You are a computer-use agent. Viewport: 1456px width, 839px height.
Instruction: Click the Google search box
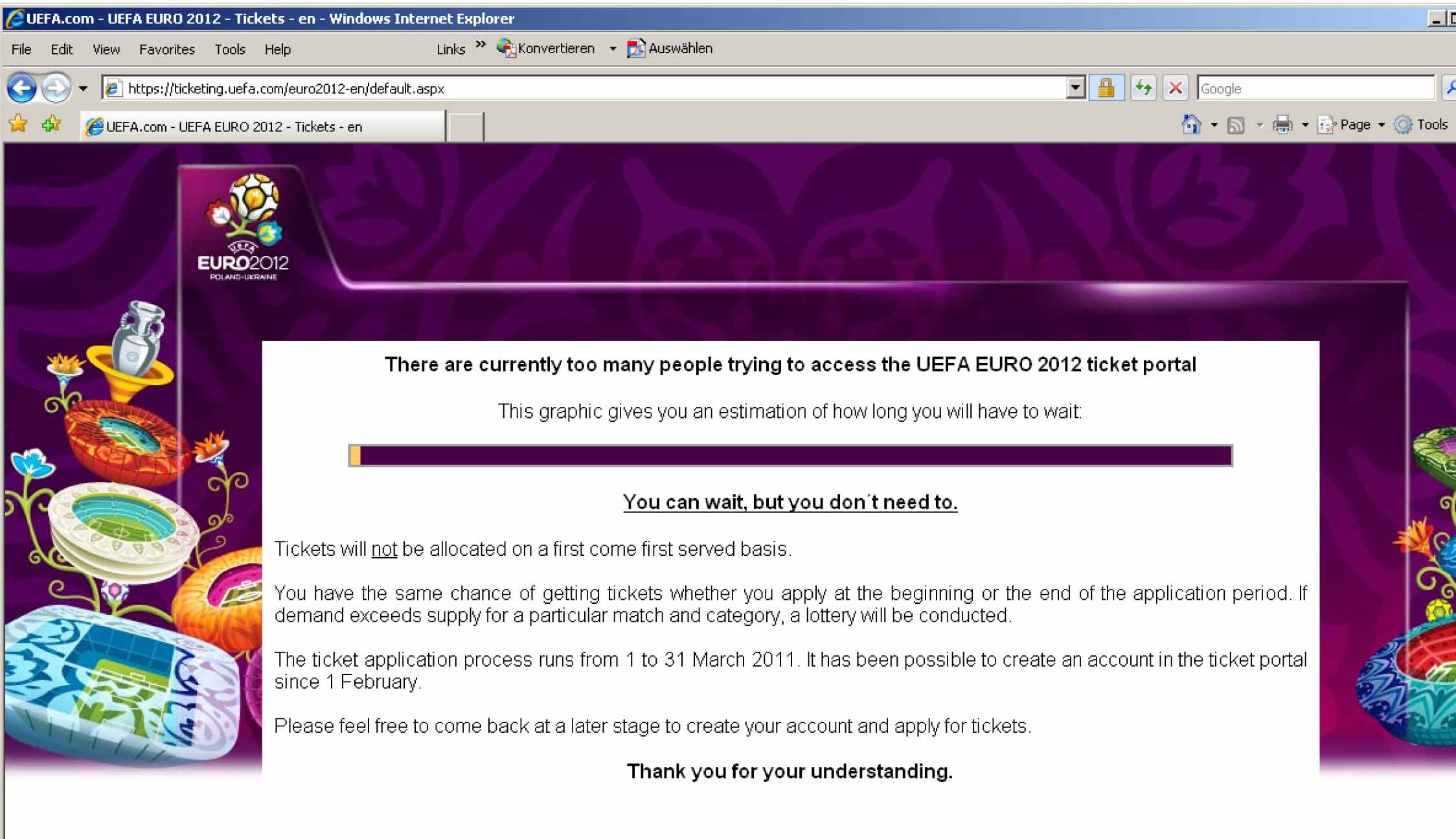1315,88
